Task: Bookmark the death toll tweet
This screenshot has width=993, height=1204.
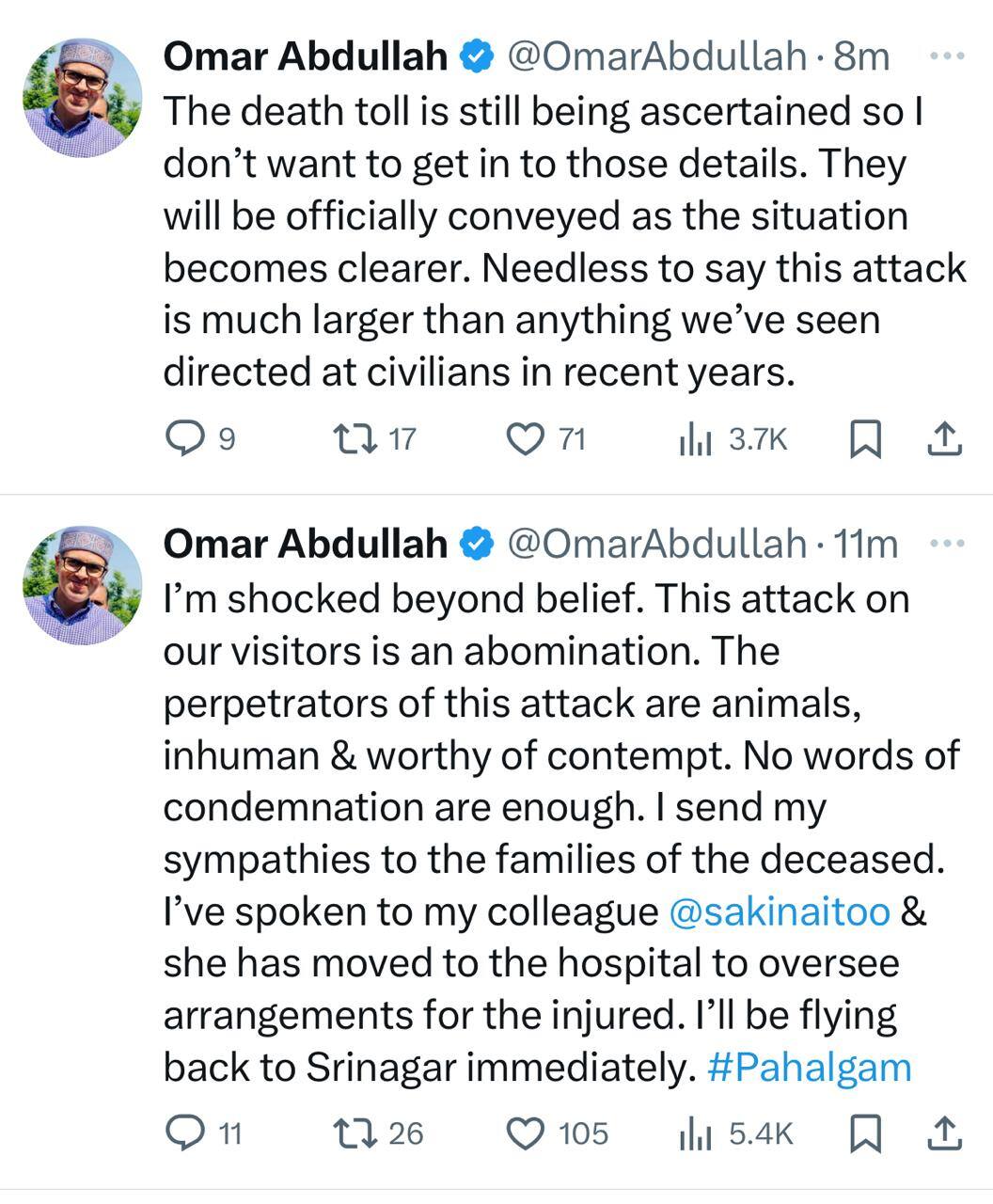Action: click(x=865, y=439)
